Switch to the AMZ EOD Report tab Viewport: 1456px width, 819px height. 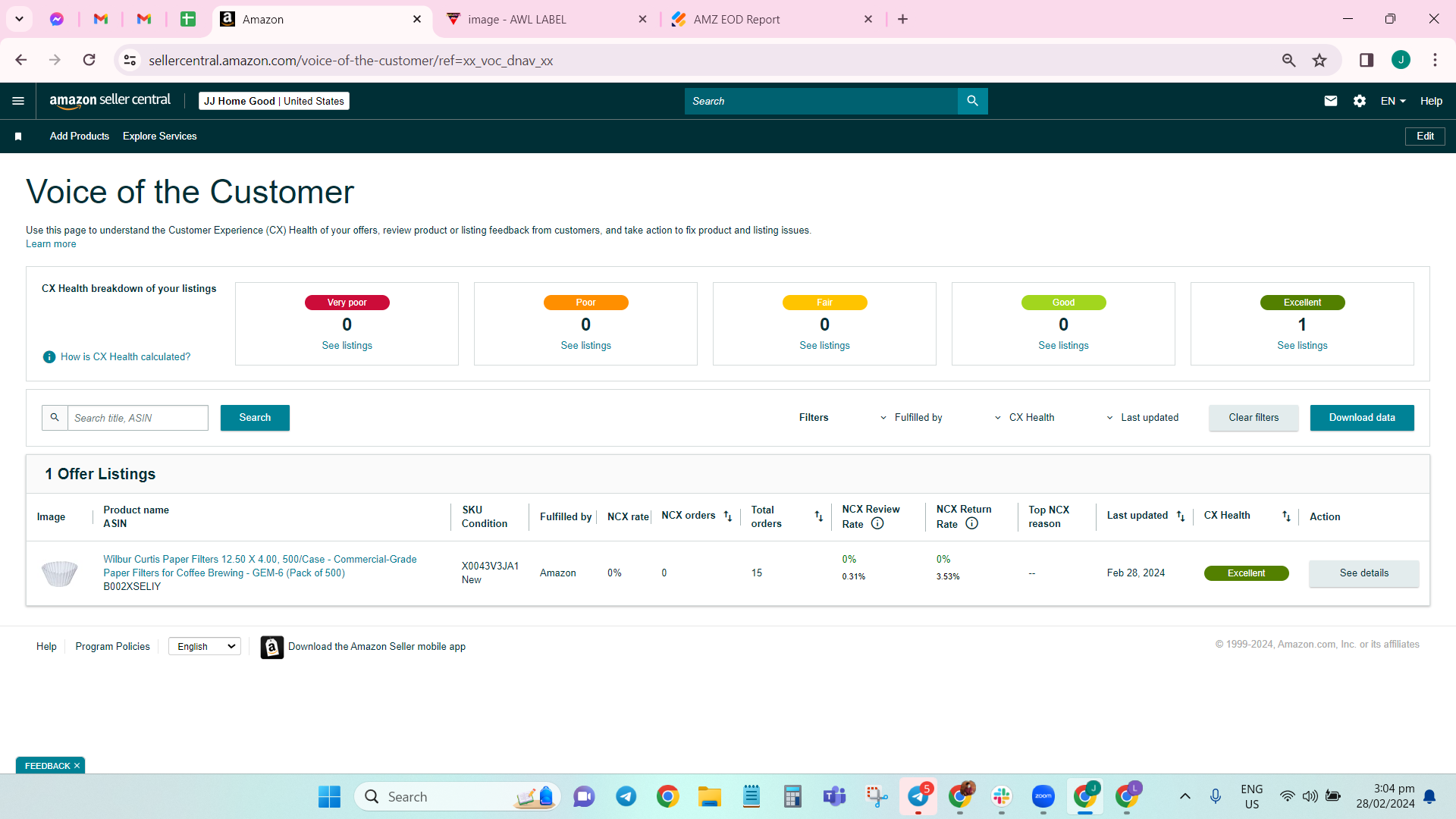point(772,19)
